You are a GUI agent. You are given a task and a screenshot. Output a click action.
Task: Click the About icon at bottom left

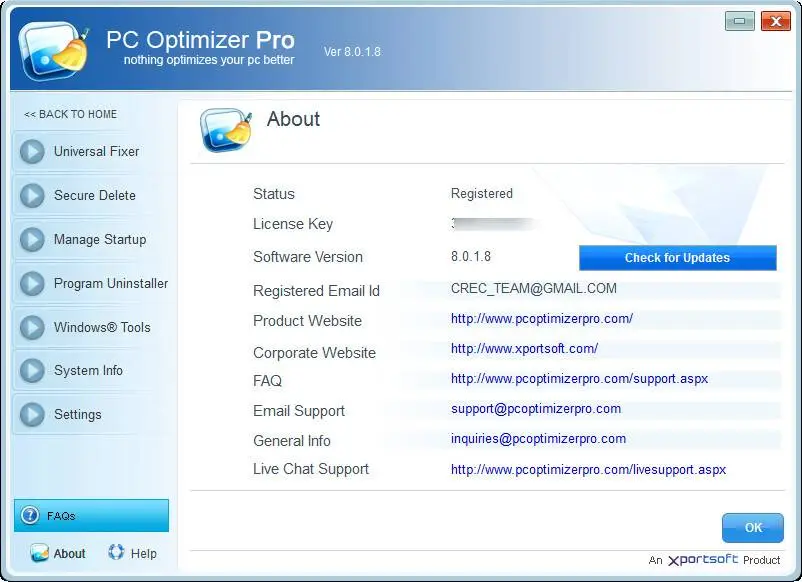[x=39, y=553]
